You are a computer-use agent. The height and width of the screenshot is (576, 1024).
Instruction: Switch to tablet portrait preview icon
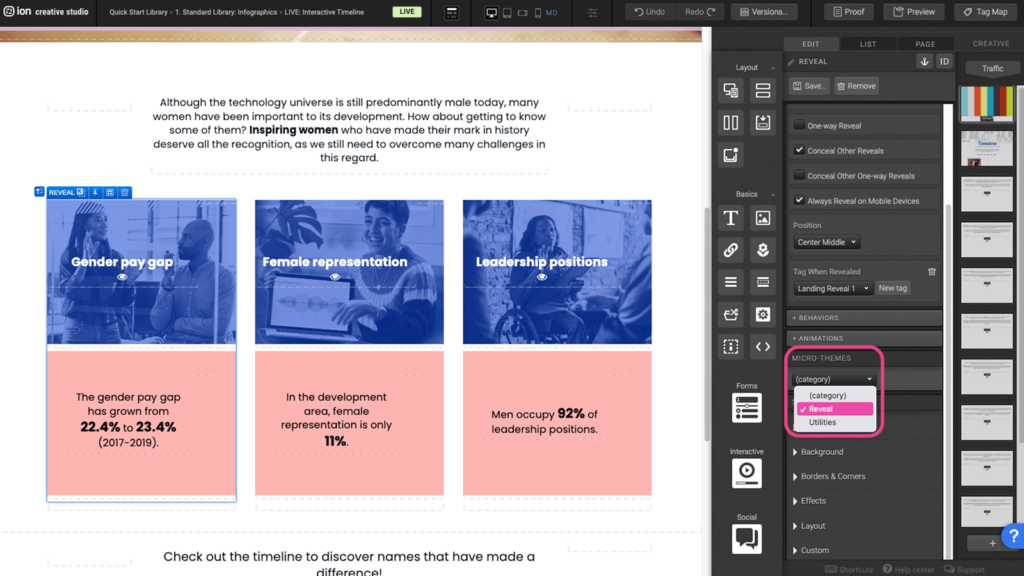pos(507,12)
